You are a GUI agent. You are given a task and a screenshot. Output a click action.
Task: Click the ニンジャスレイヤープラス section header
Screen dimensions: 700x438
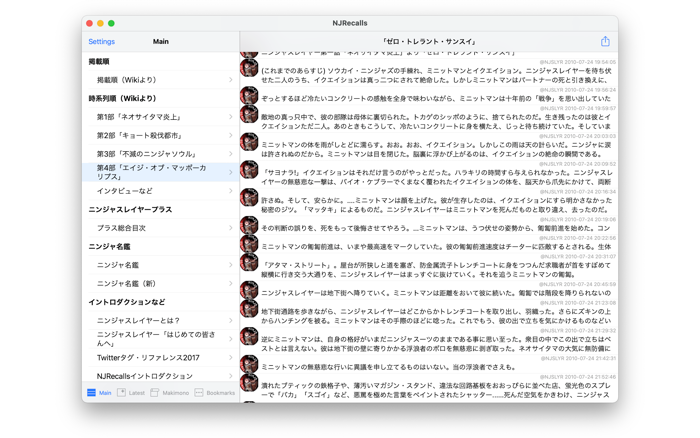tap(130, 209)
